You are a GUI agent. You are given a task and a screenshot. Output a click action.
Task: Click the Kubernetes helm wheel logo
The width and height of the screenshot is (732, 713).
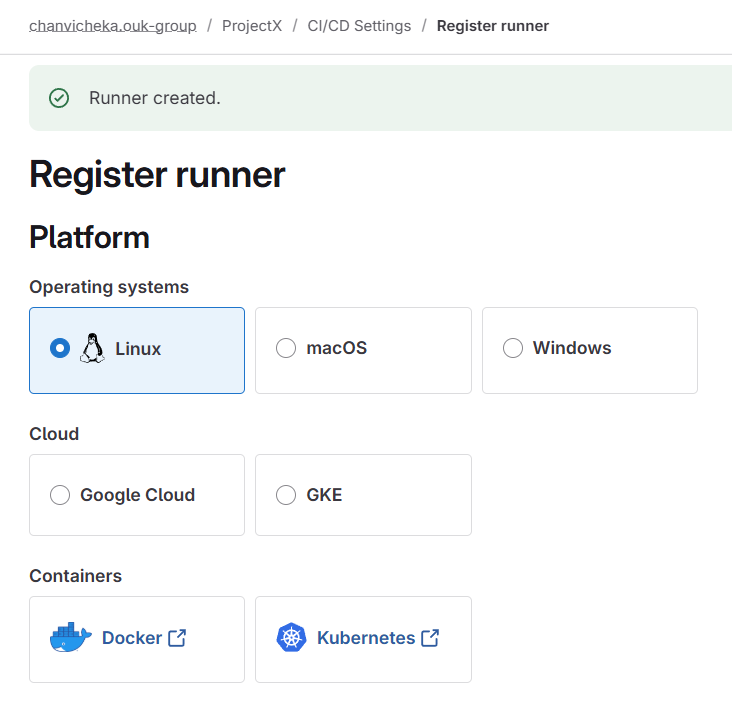tap(291, 638)
